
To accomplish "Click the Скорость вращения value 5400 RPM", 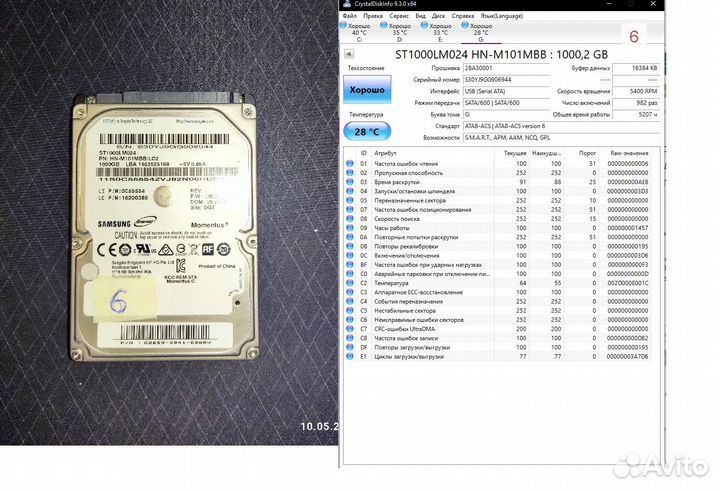I will tap(636, 91).
